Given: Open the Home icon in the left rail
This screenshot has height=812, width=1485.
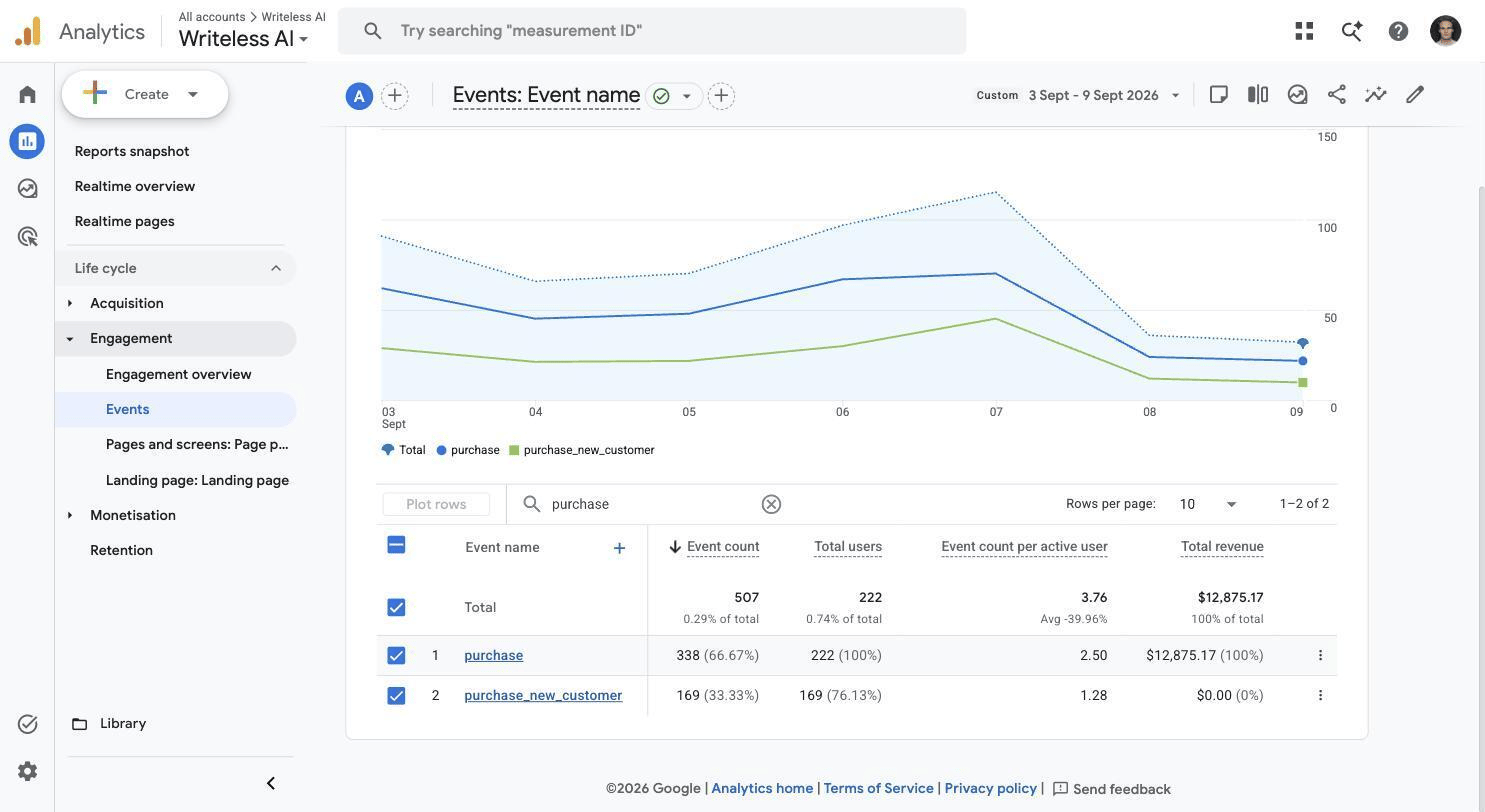Looking at the screenshot, I should click(27, 94).
